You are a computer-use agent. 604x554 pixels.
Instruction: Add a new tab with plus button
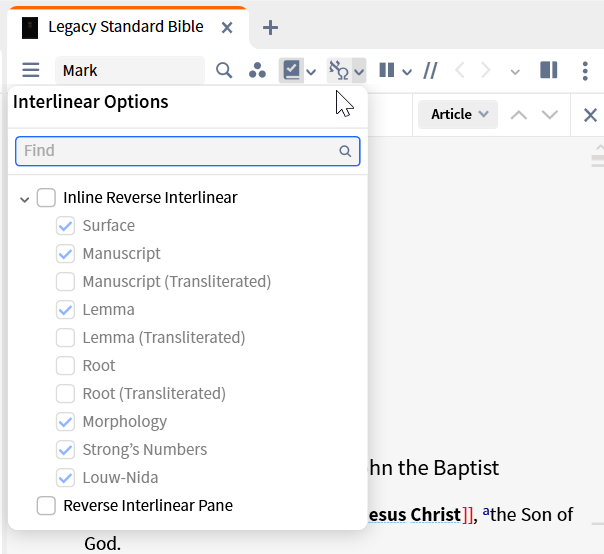pyautogui.click(x=270, y=28)
